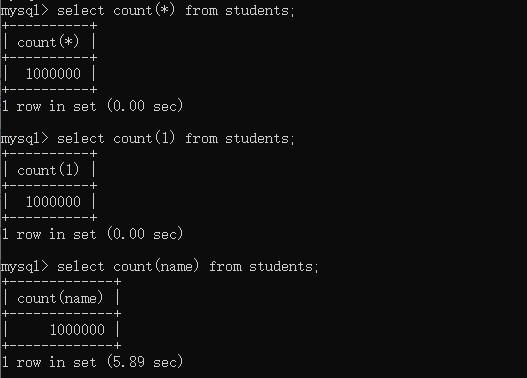Click the first '0.00 sec' result line
This screenshot has width=527, height=378.
92,106
